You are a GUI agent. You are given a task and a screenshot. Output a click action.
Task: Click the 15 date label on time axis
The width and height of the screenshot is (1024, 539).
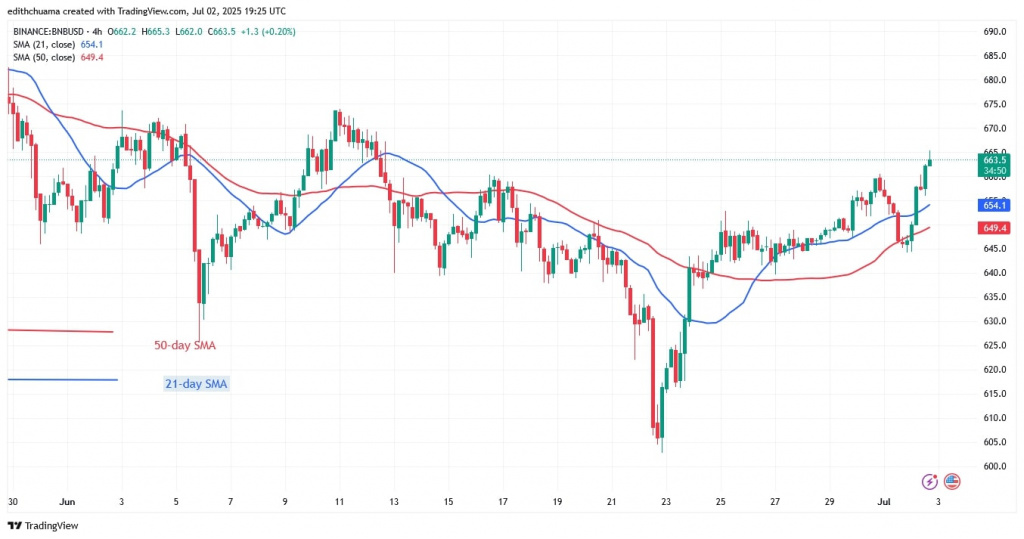448,502
